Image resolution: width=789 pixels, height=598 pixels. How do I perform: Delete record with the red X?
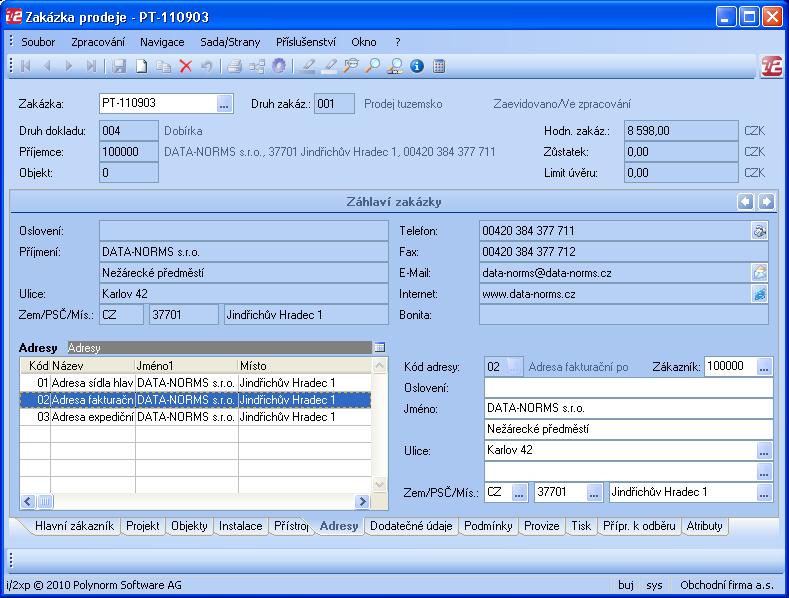(186, 66)
